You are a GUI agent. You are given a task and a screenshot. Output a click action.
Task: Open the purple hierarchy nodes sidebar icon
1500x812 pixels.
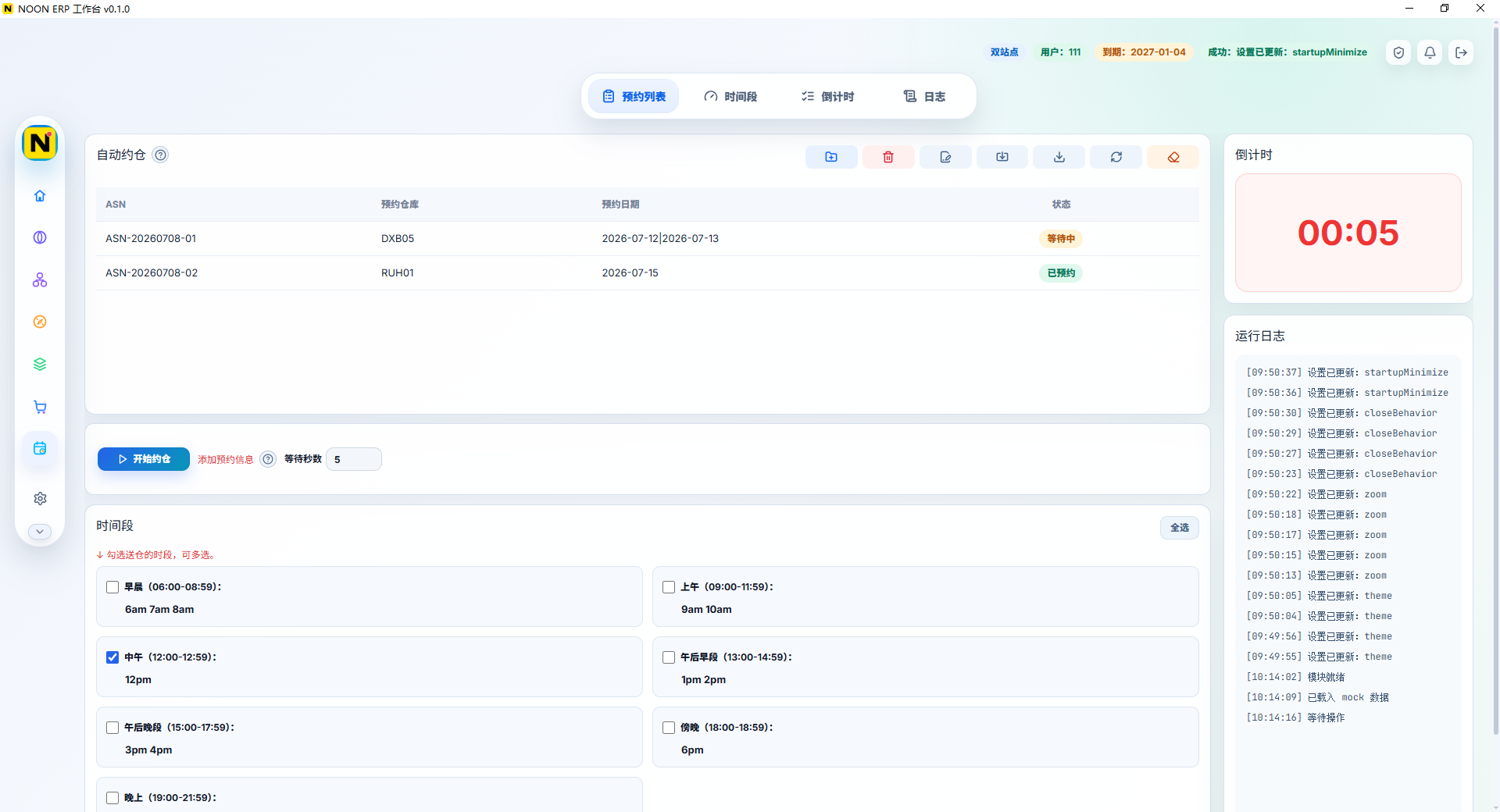tap(40, 280)
